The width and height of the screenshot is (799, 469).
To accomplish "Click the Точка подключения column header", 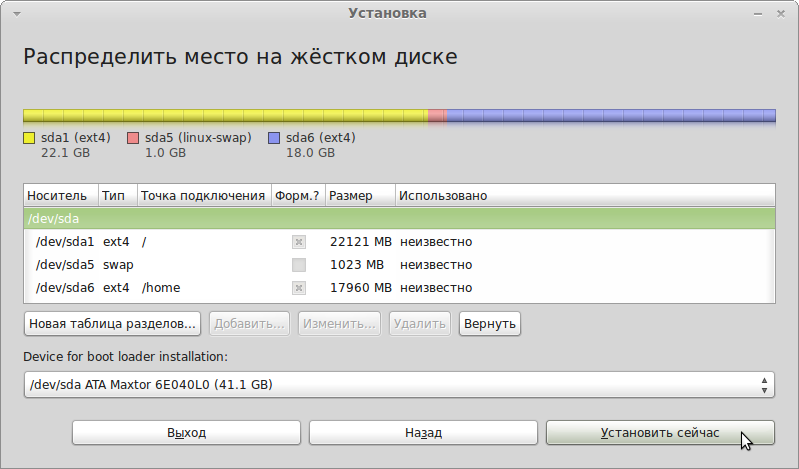I will pos(204,196).
